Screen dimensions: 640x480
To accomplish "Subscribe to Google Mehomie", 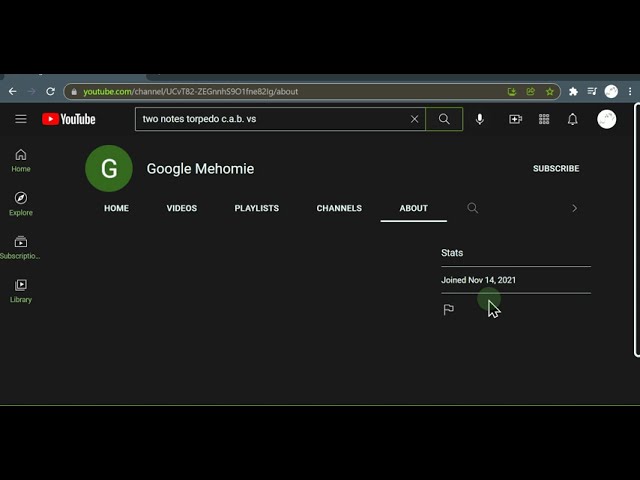I will tap(556, 169).
